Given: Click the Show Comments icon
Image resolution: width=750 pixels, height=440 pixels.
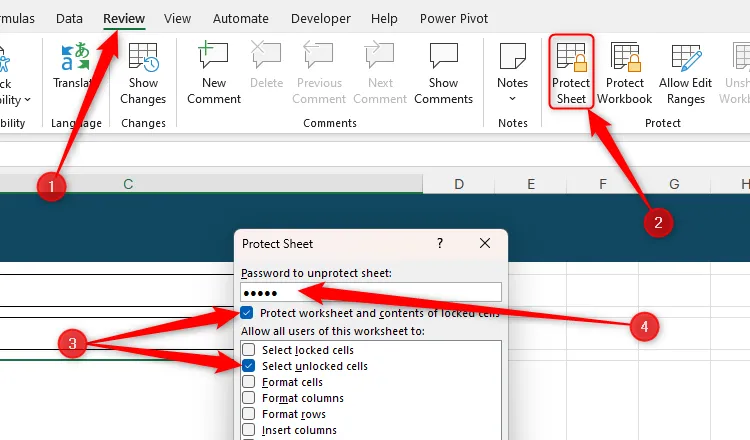Looking at the screenshot, I should (443, 72).
